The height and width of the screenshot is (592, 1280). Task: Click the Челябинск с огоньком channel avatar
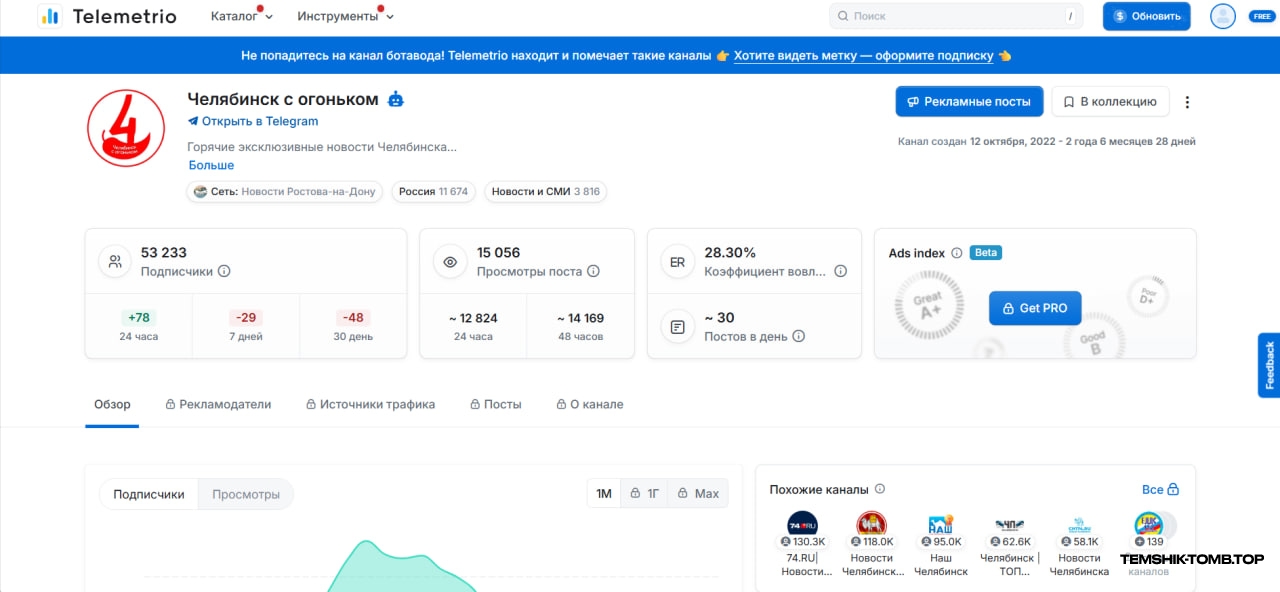(x=126, y=127)
